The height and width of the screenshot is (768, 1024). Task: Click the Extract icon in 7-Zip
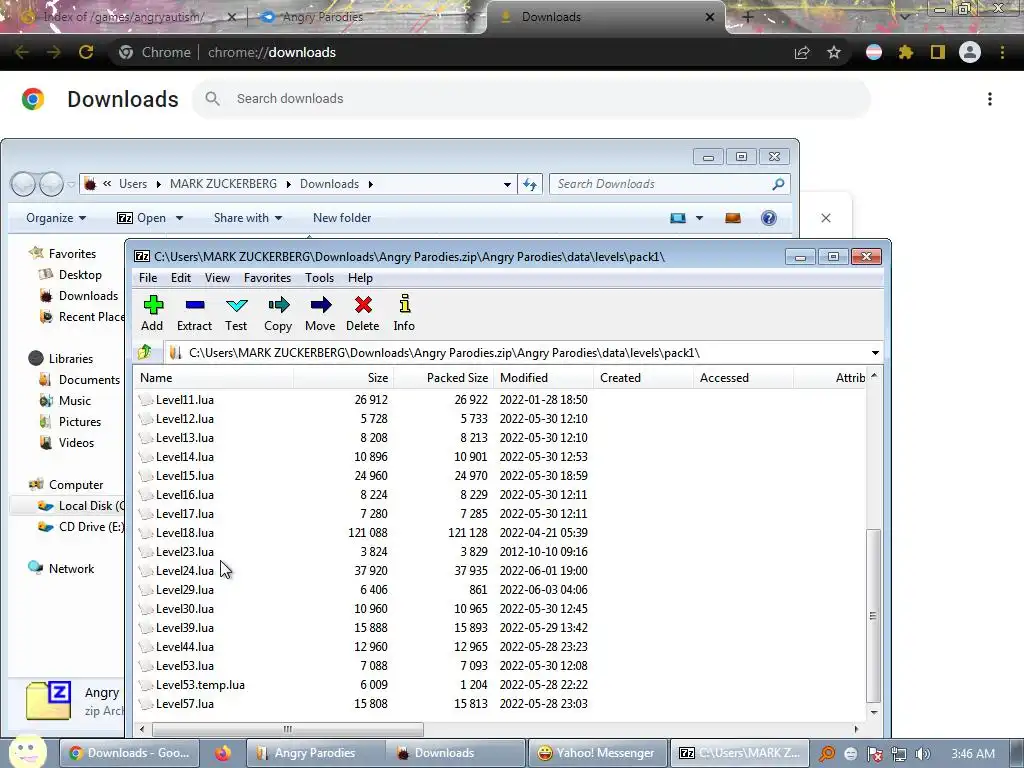(x=195, y=313)
